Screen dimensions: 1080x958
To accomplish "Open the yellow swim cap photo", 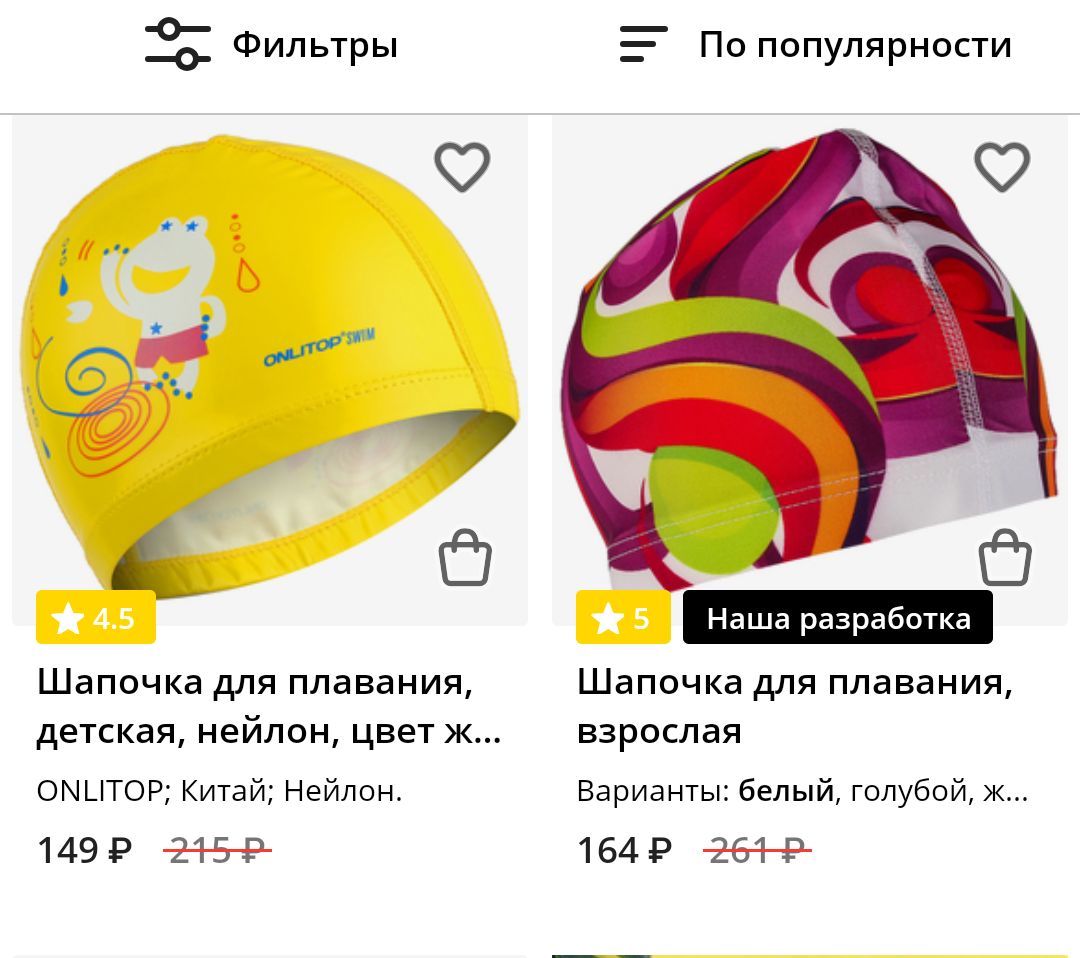I will click(270, 371).
